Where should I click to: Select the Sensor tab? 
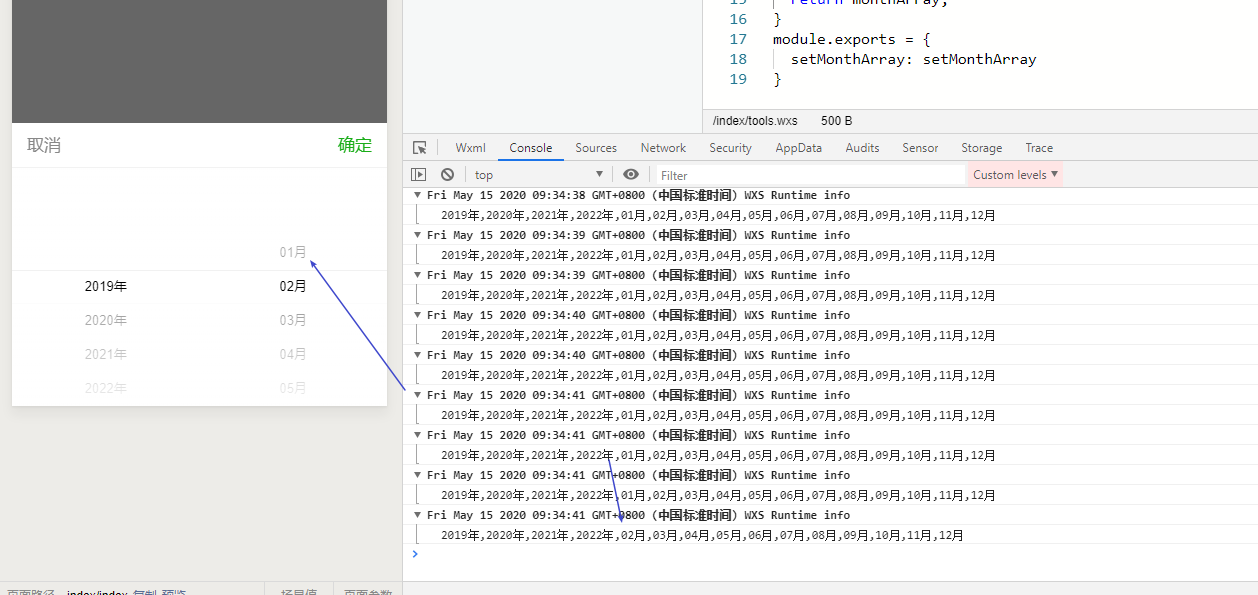pyautogui.click(x=920, y=147)
